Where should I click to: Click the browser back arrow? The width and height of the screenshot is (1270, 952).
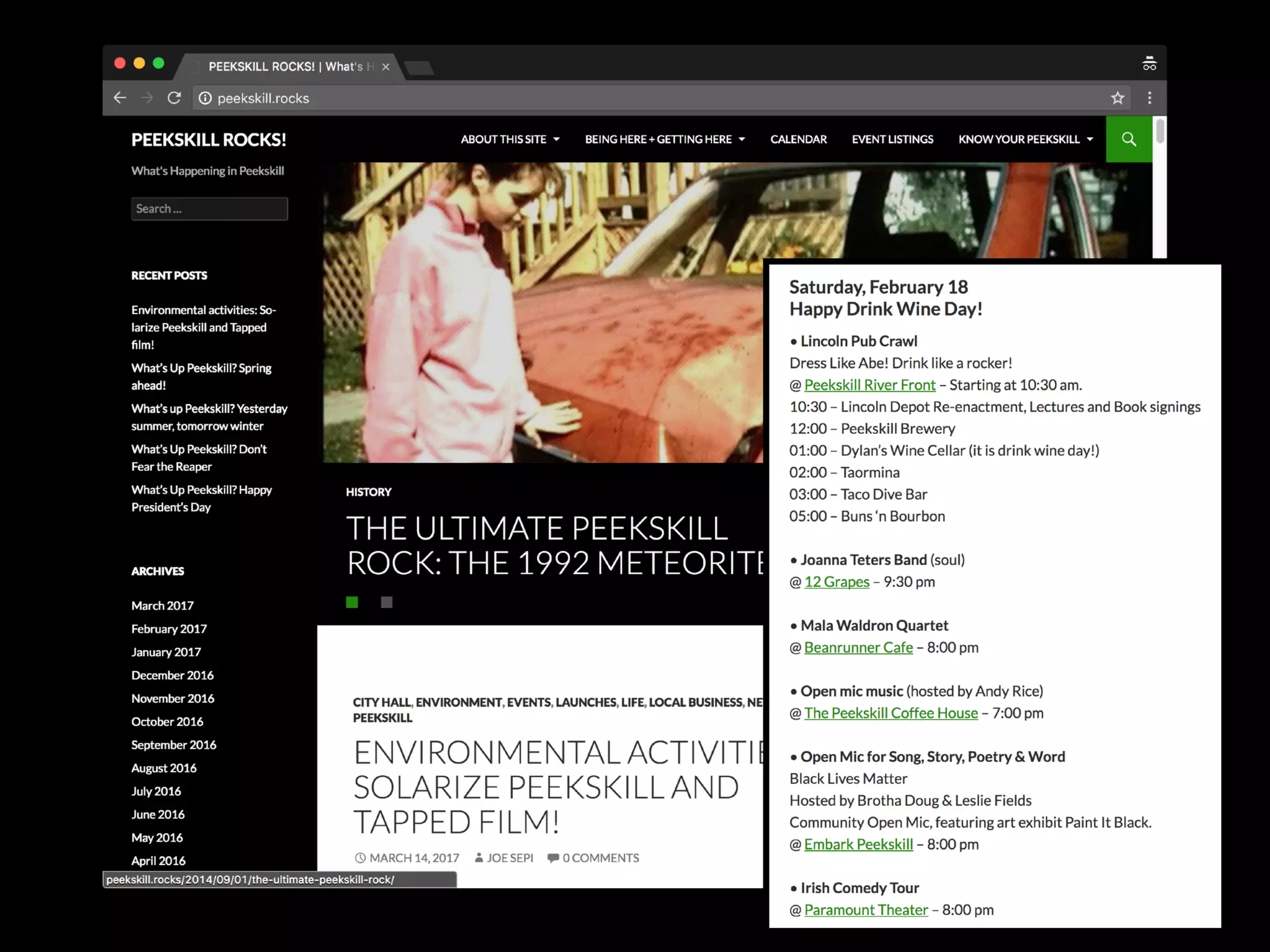click(120, 98)
